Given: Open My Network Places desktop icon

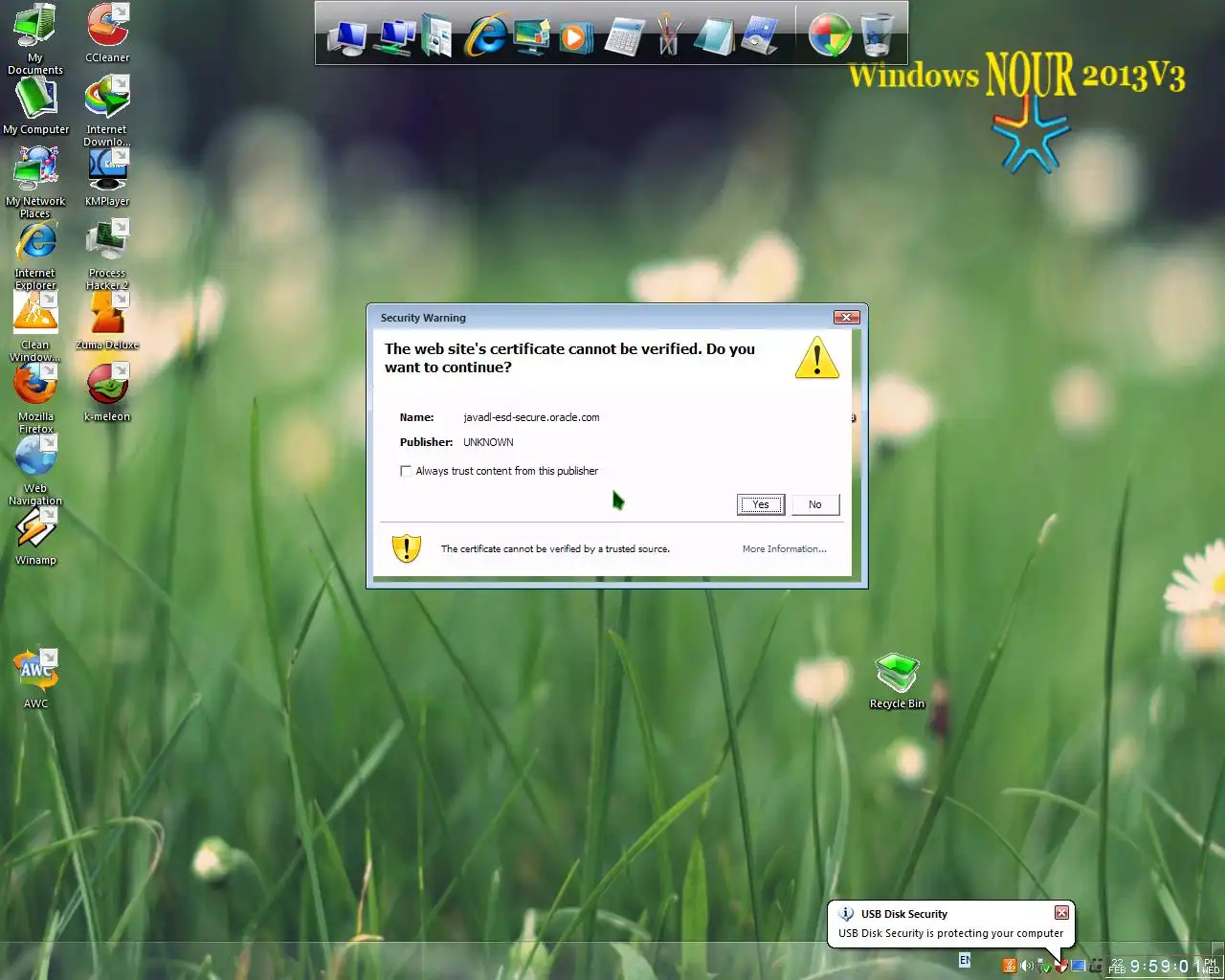Looking at the screenshot, I should 35,182.
